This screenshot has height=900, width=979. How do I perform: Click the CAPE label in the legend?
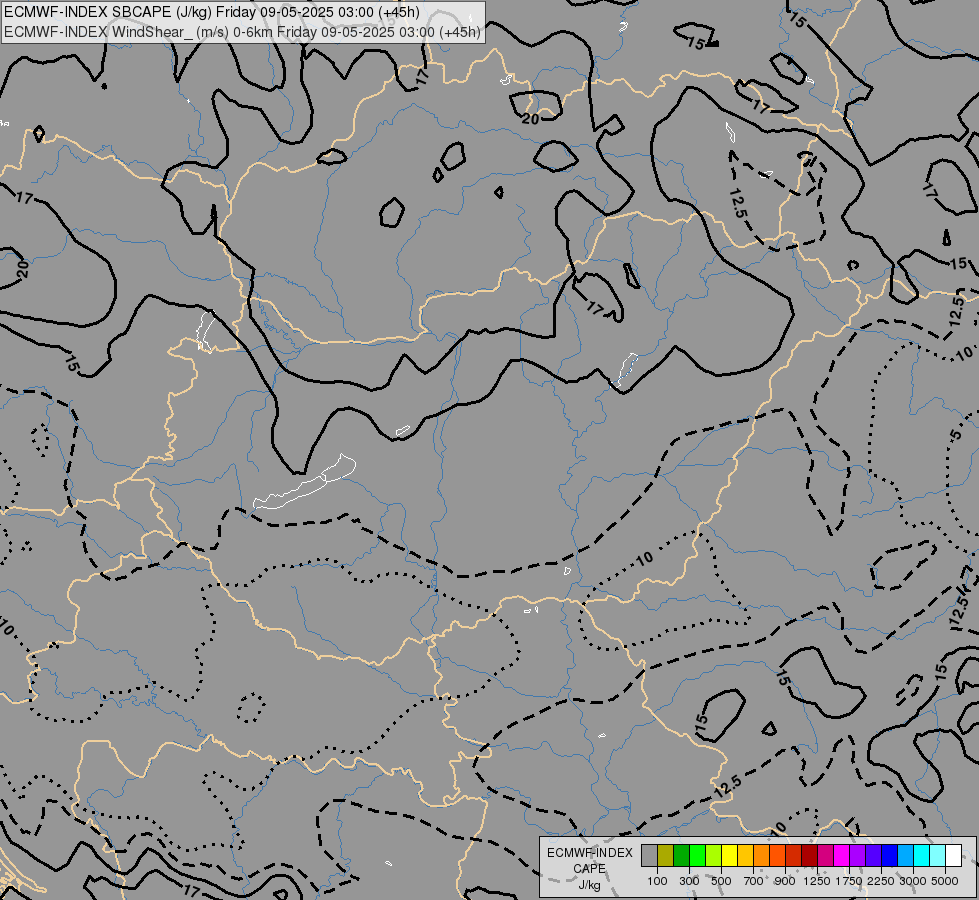coord(589,869)
